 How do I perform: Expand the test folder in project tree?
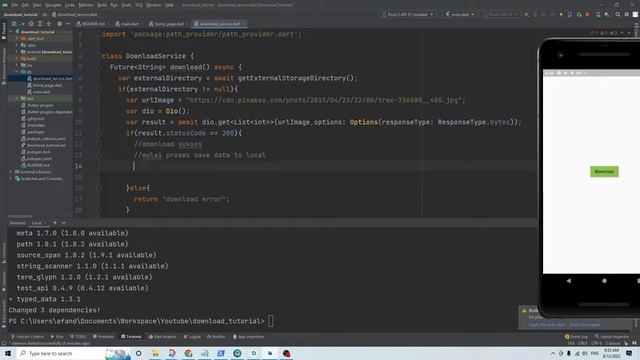click(x=17, y=98)
